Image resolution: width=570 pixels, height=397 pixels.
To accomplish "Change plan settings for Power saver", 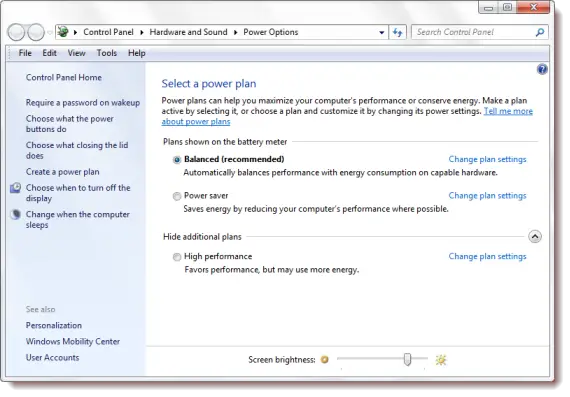I will click(487, 196).
